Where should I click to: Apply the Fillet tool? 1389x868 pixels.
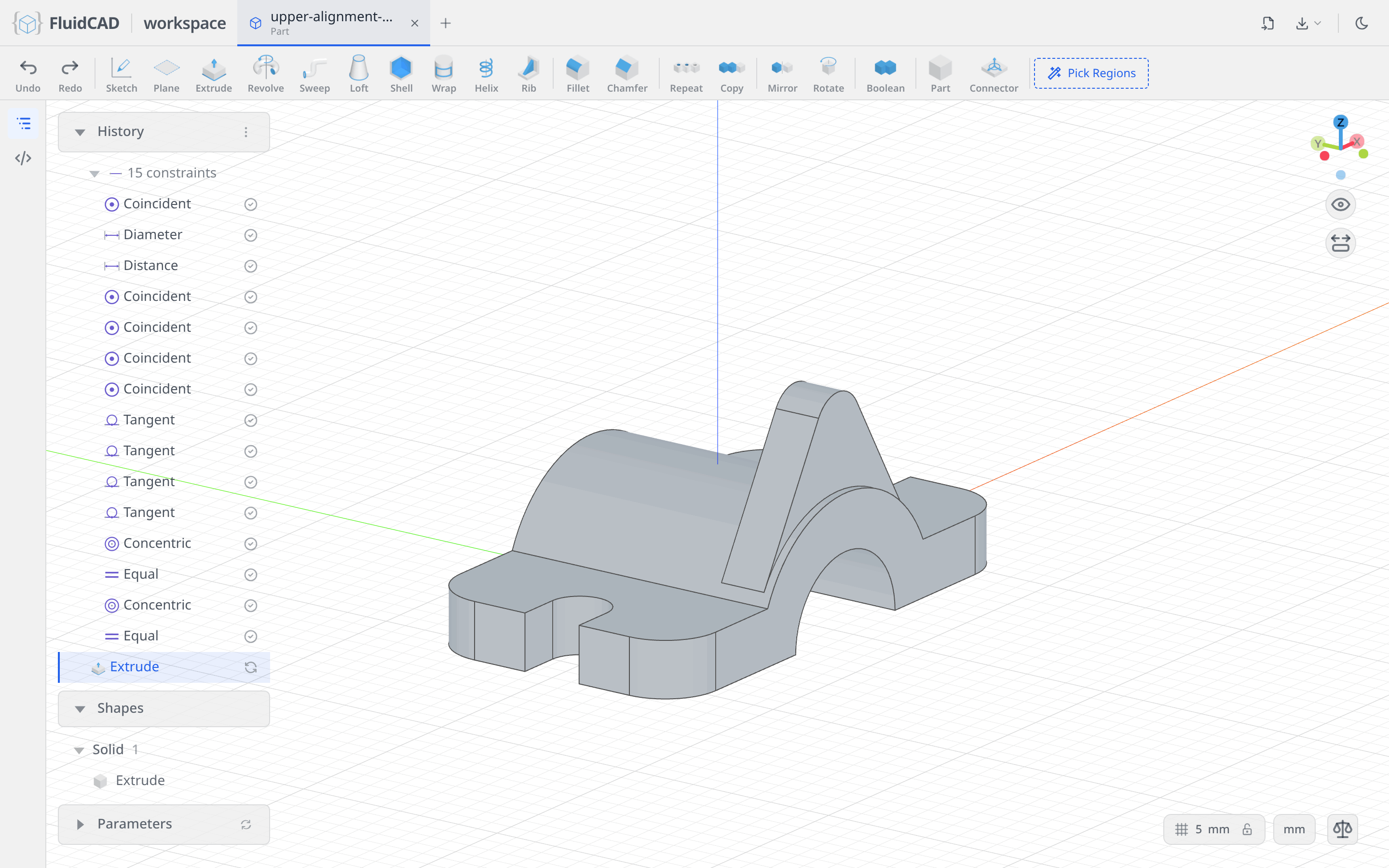(x=577, y=75)
